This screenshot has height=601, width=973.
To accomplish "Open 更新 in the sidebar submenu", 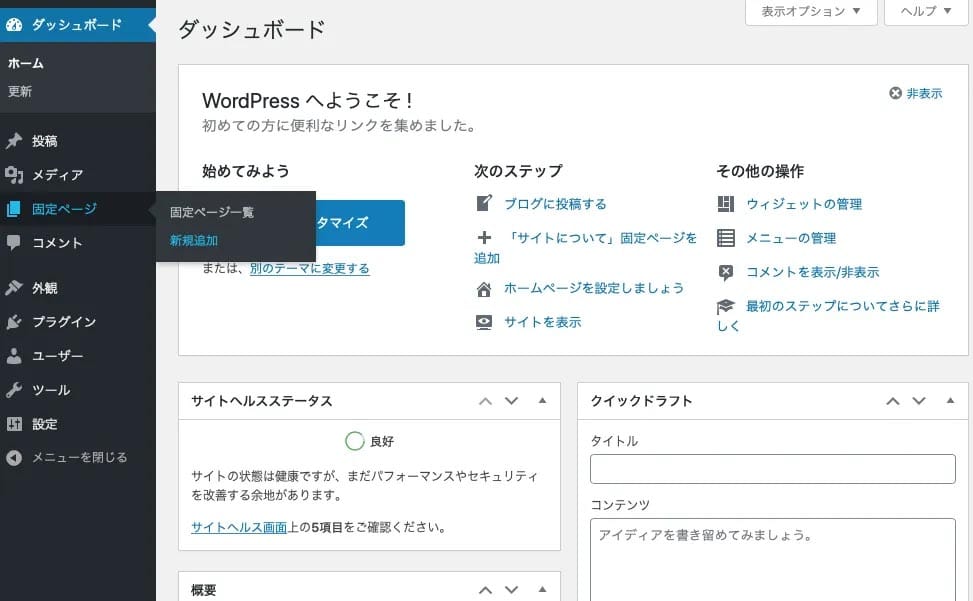I will [x=20, y=91].
